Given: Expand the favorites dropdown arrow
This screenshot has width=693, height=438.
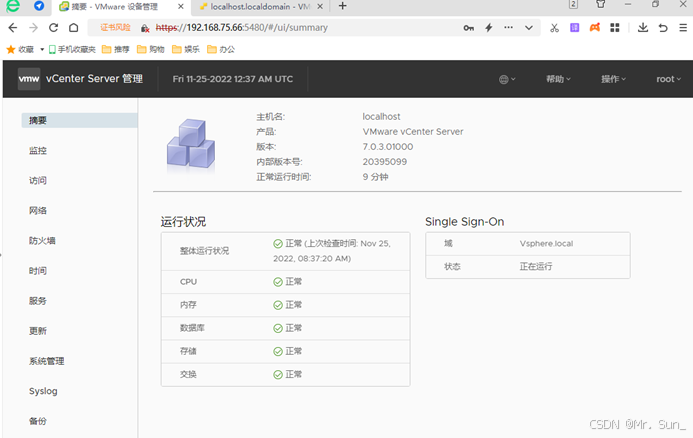Looking at the screenshot, I should click(x=42, y=50).
